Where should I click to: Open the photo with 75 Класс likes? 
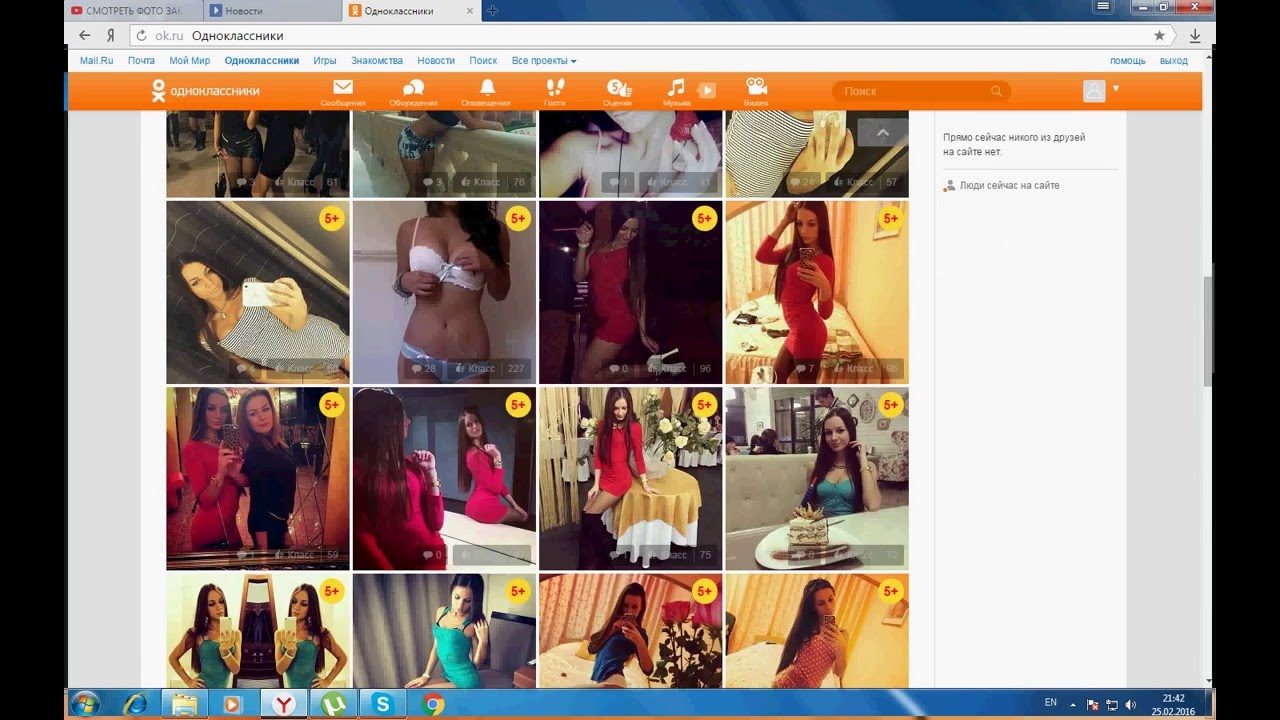coord(631,479)
